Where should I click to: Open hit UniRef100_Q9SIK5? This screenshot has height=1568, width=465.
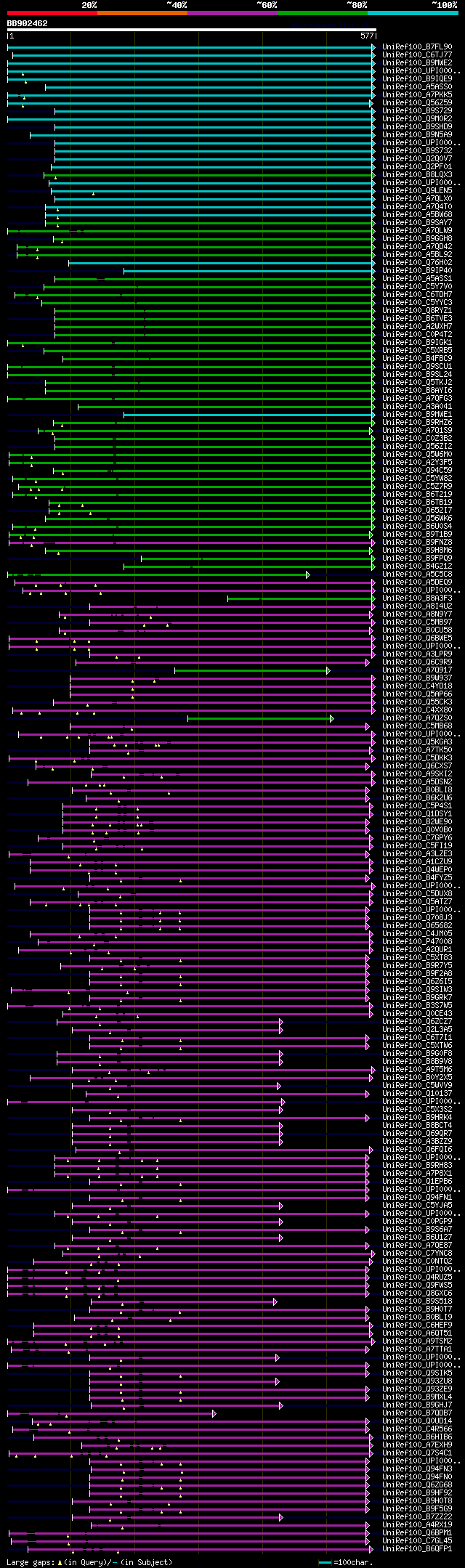click(x=417, y=1373)
